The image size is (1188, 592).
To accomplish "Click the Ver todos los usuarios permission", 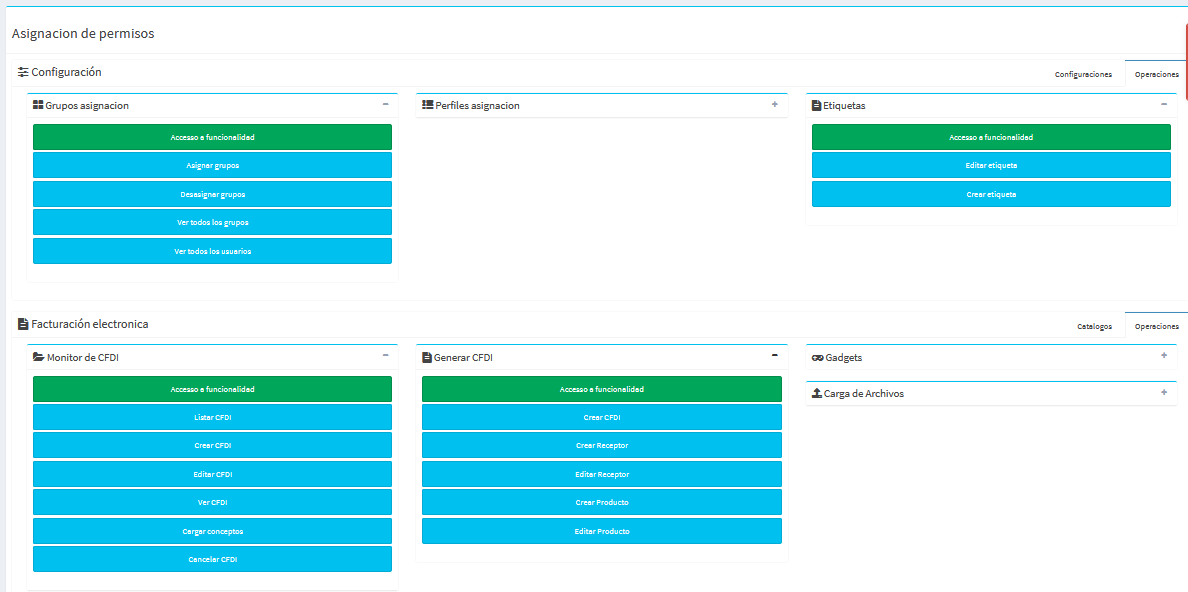I will [212, 251].
